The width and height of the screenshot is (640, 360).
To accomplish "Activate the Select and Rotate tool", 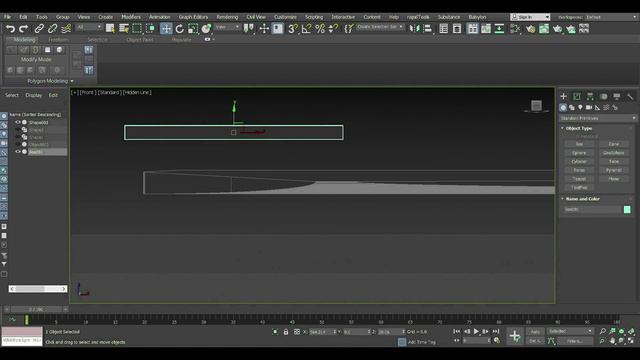I will pyautogui.click(x=180, y=29).
